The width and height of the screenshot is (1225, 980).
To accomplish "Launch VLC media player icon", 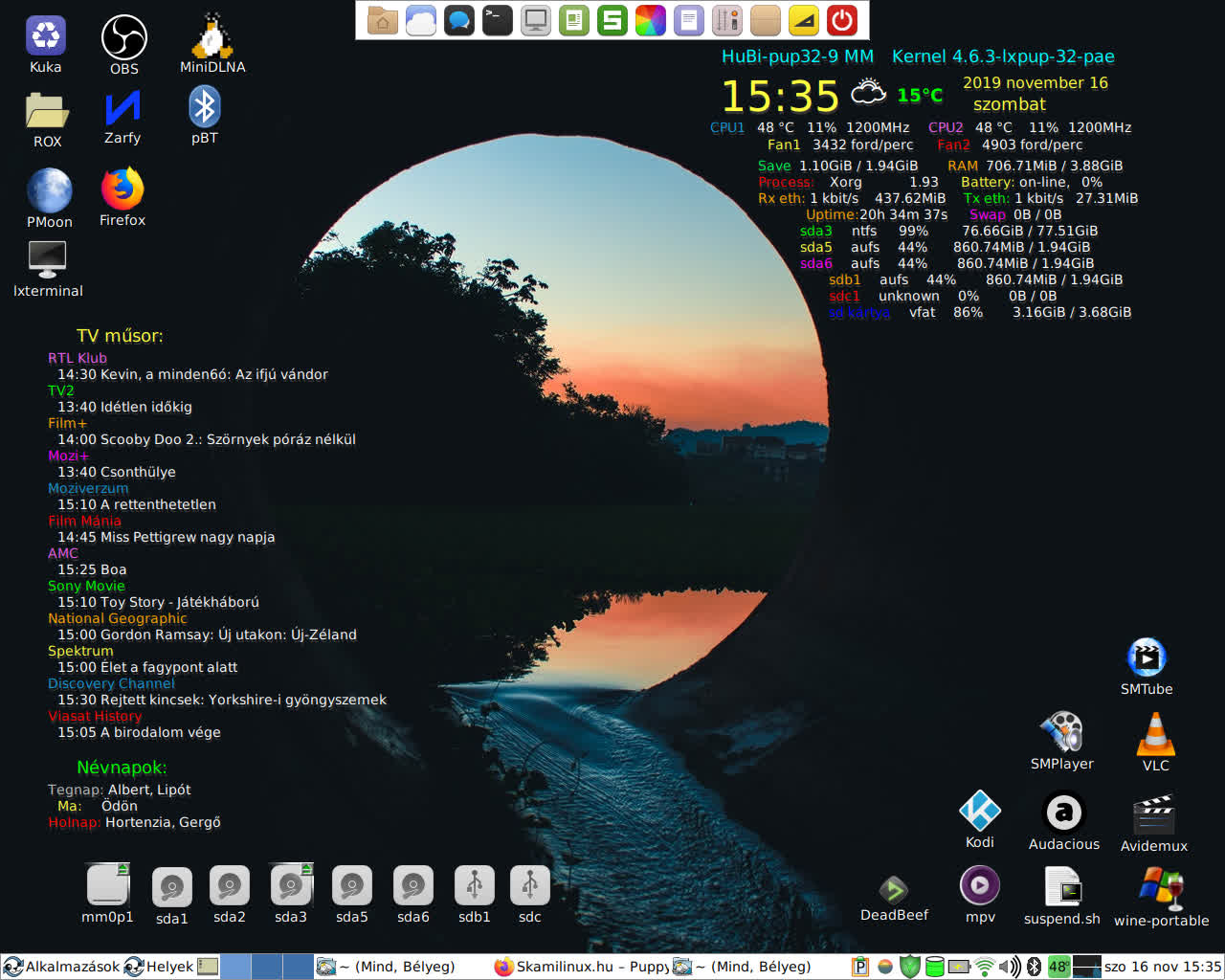I will coord(1156,734).
